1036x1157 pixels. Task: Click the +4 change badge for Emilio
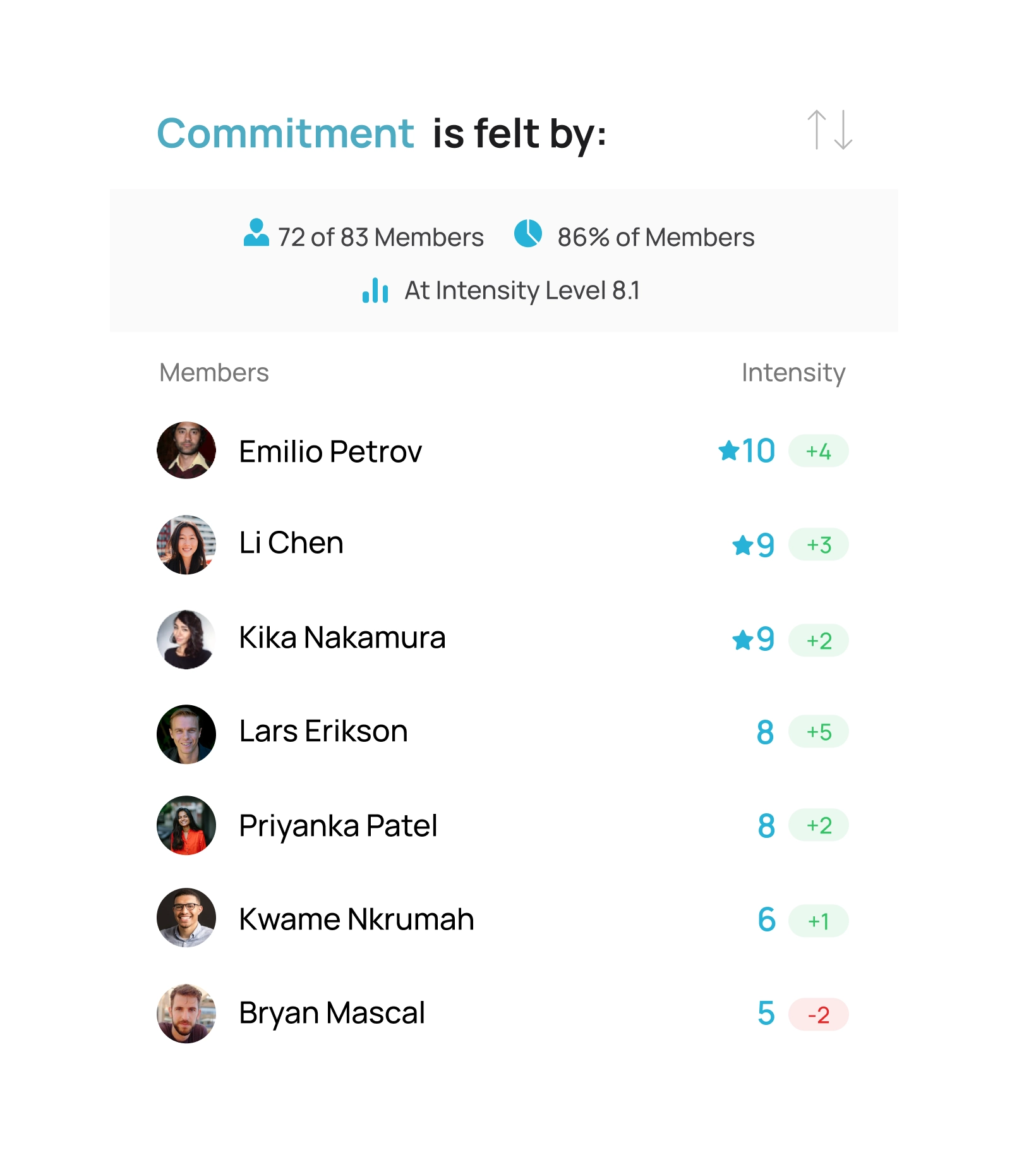coord(818,451)
